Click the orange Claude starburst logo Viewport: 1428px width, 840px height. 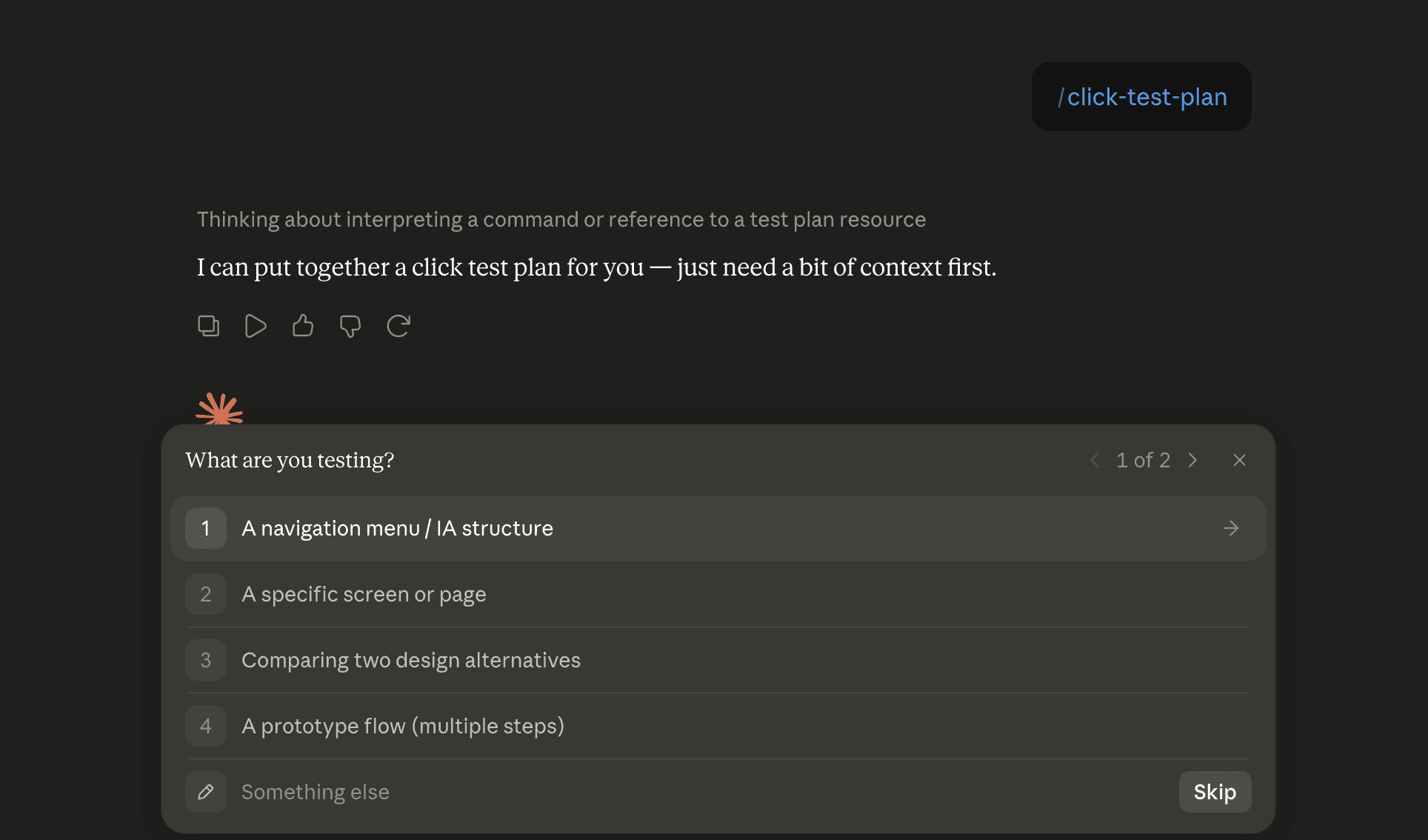point(219,409)
